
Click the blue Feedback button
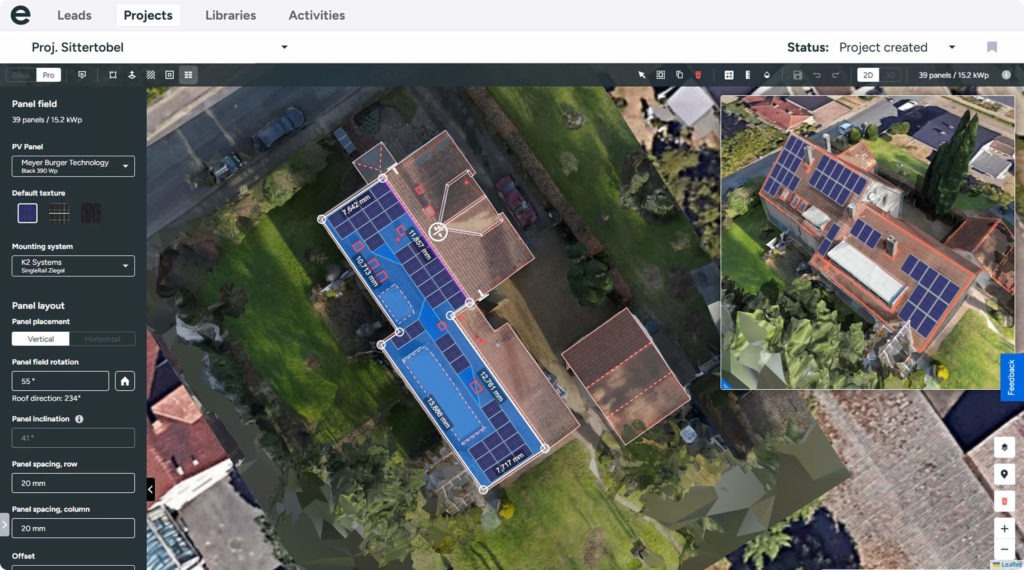pos(1011,377)
